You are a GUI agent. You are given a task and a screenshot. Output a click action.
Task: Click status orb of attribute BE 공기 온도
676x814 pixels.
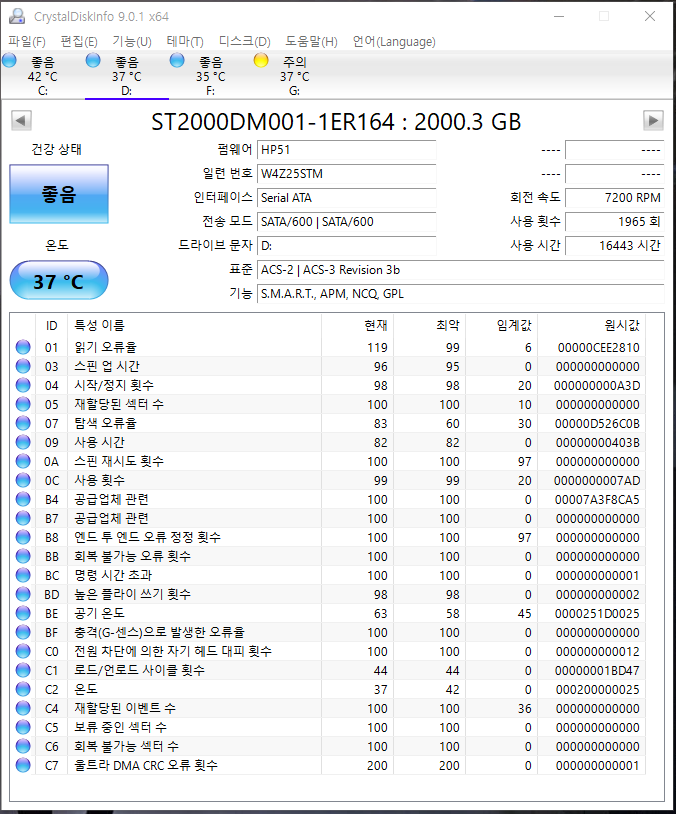pyautogui.click(x=23, y=613)
